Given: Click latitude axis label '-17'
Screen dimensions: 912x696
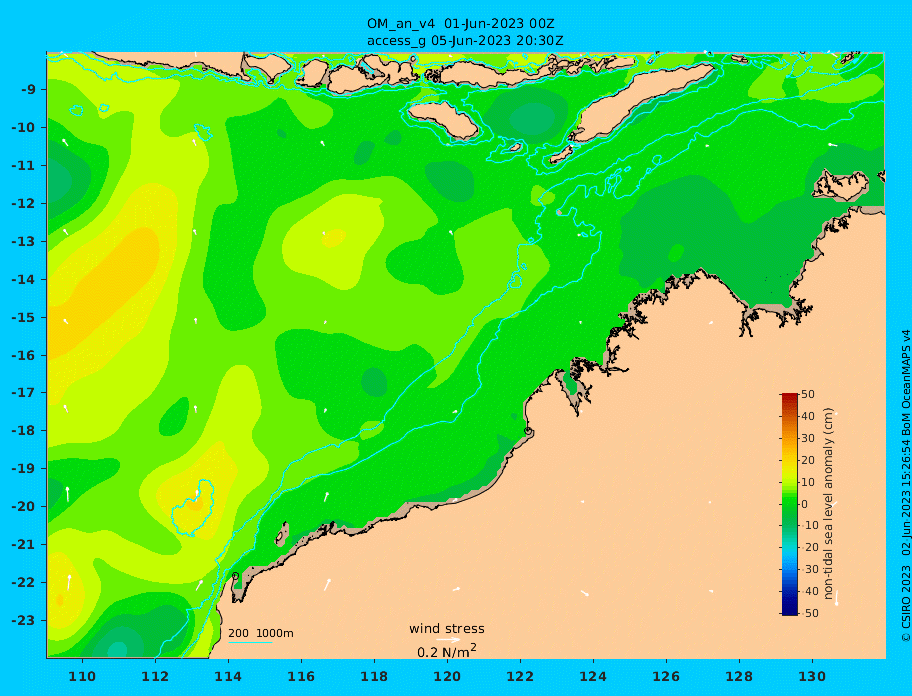Looking at the screenshot, I should (x=23, y=392).
